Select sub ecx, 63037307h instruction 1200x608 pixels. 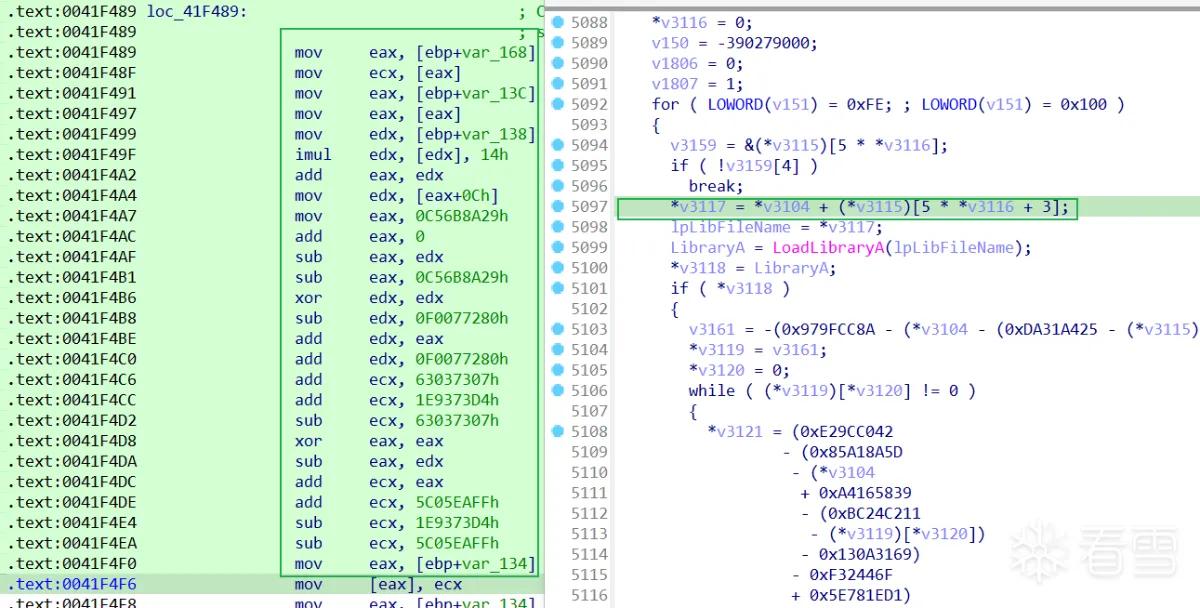coord(397,421)
